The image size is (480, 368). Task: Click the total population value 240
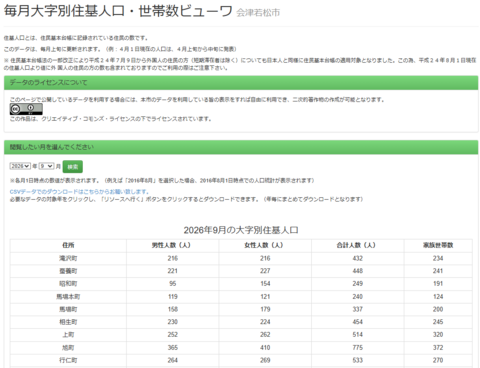(358, 297)
